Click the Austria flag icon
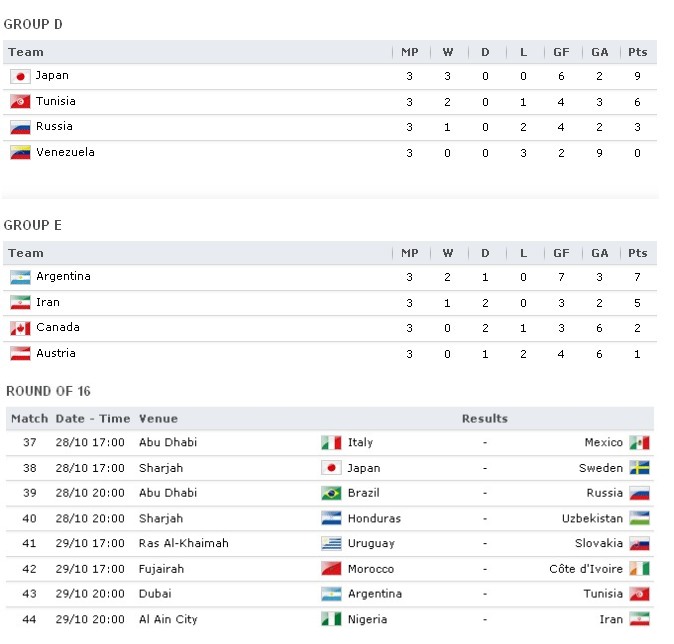The image size is (674, 644). tap(20, 354)
